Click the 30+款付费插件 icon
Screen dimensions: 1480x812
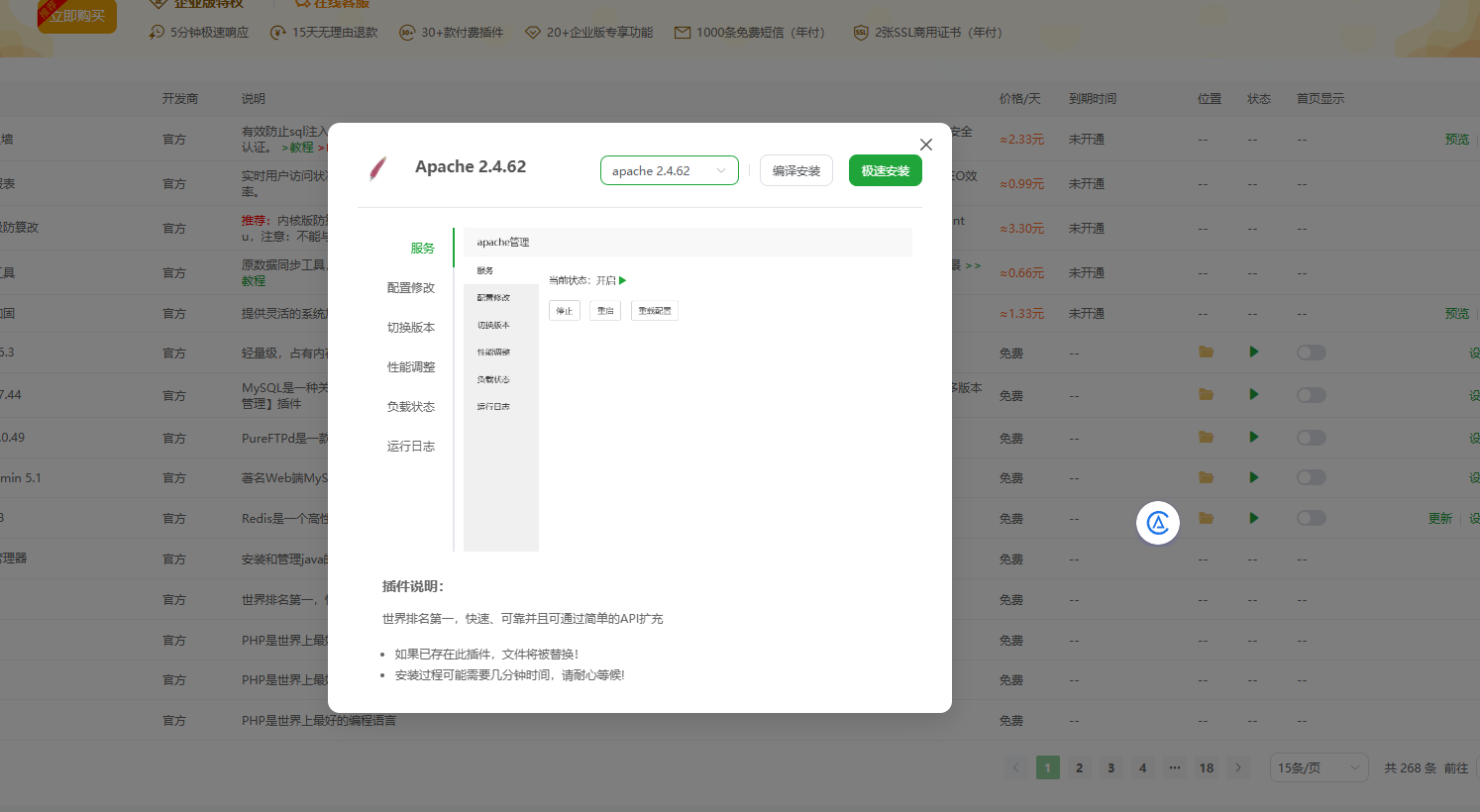(x=407, y=33)
